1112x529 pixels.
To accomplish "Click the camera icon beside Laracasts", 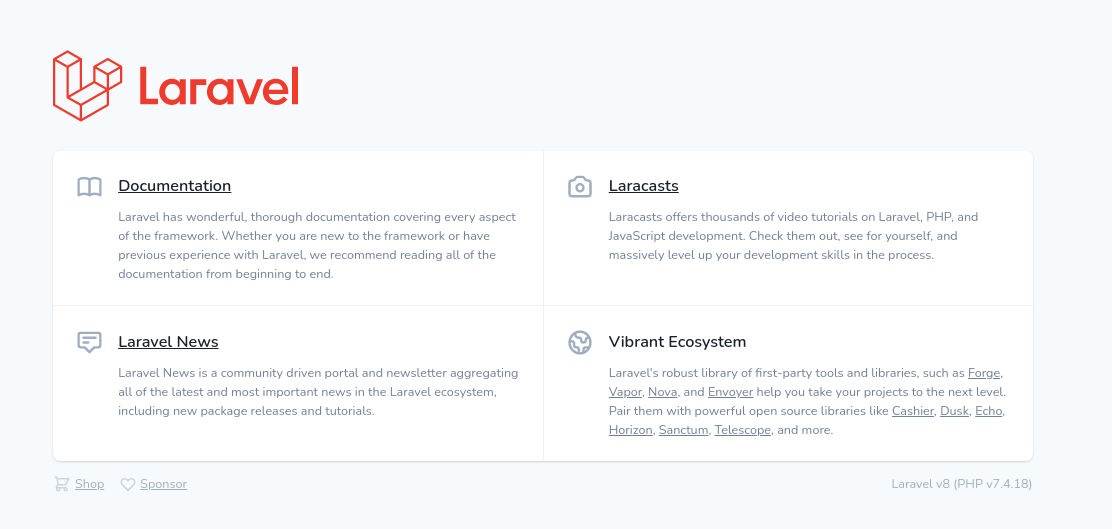I will 580,187.
